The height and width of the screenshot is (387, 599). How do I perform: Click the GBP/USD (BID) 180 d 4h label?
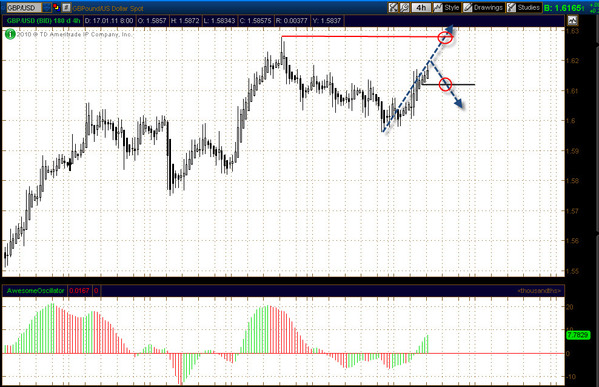[x=43, y=21]
